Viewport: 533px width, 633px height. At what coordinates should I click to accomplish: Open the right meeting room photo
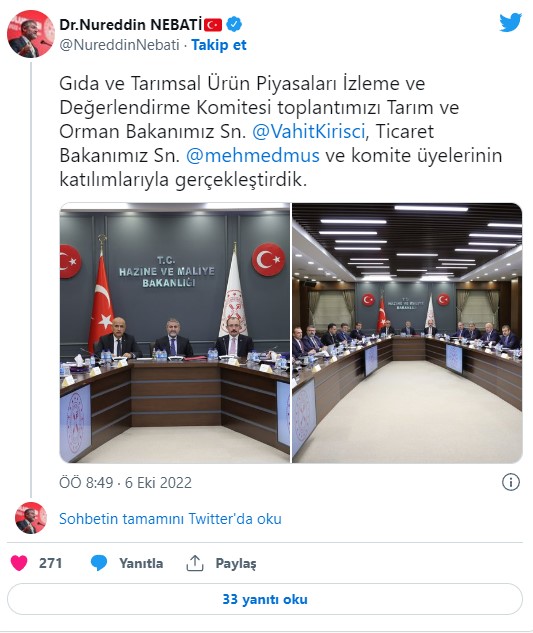point(407,333)
